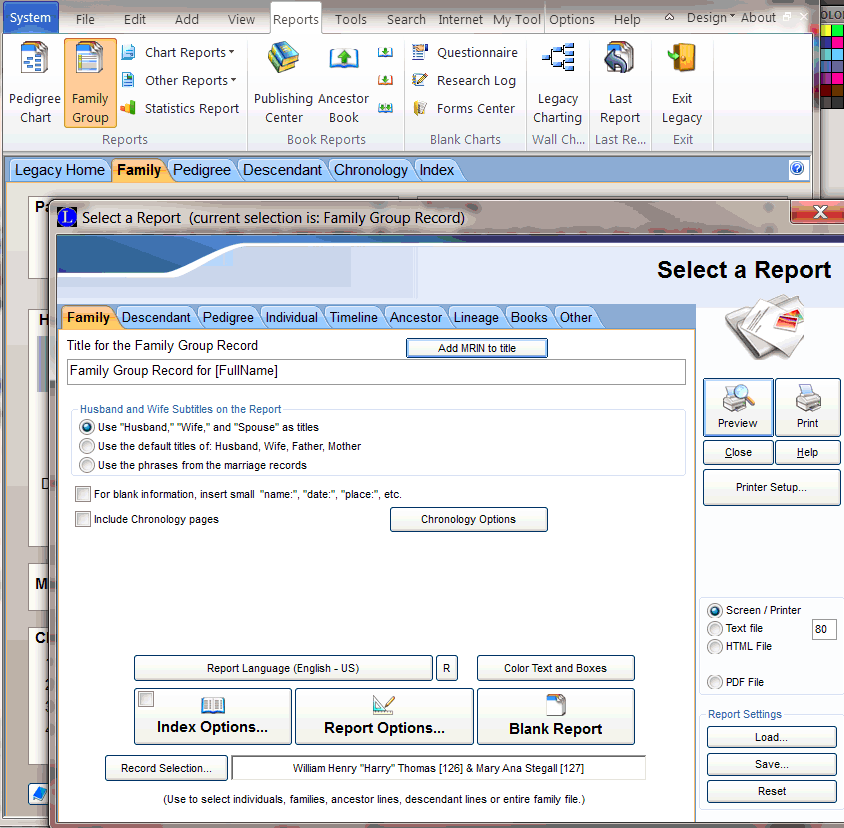Image resolution: width=844 pixels, height=828 pixels.
Task: Open the Forms Center icon
Action: tap(420, 108)
